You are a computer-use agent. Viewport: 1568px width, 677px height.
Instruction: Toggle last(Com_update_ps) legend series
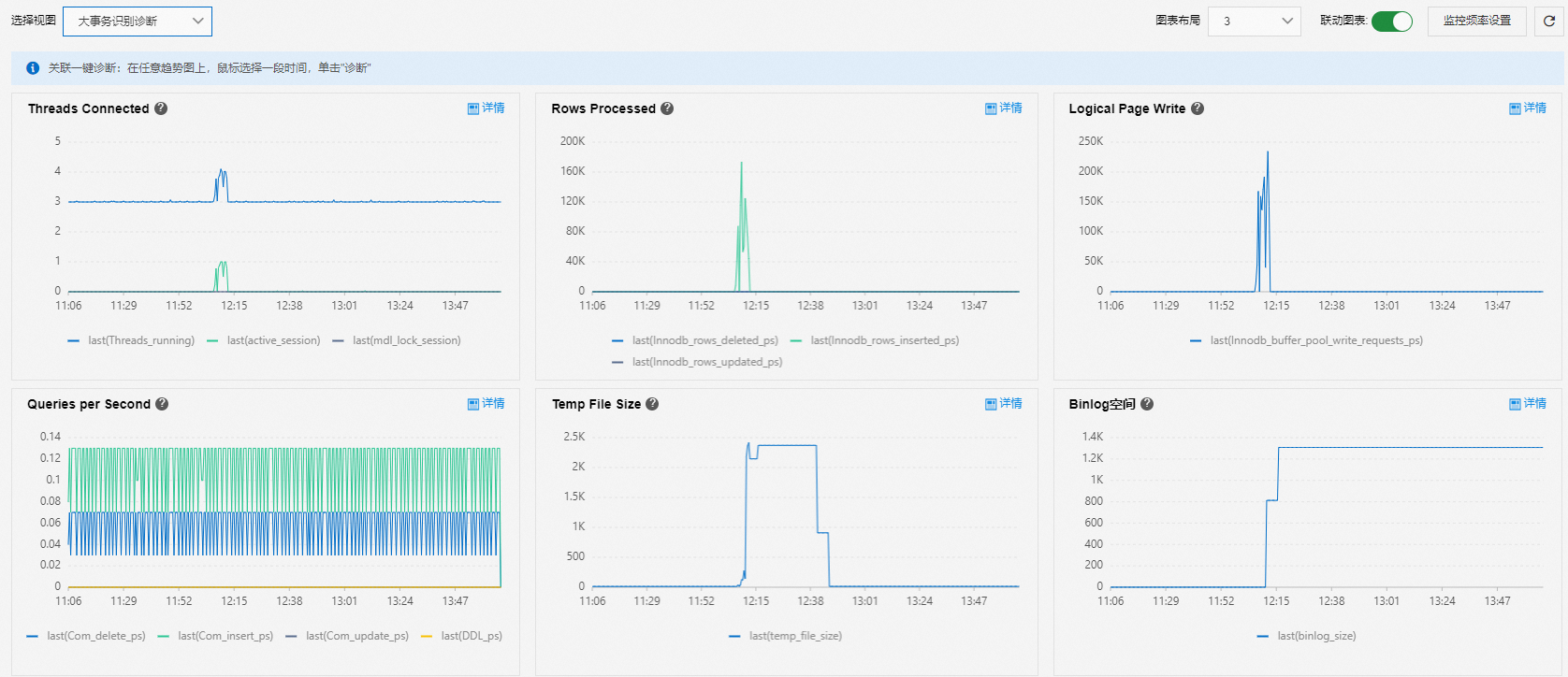(347, 636)
